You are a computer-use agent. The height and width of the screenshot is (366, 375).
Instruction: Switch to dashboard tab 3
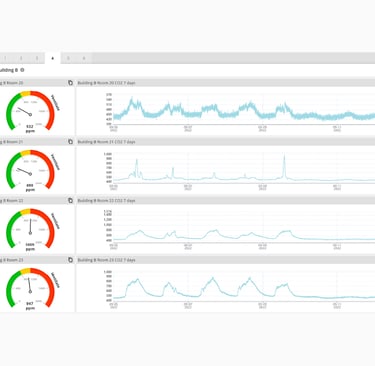[37, 58]
